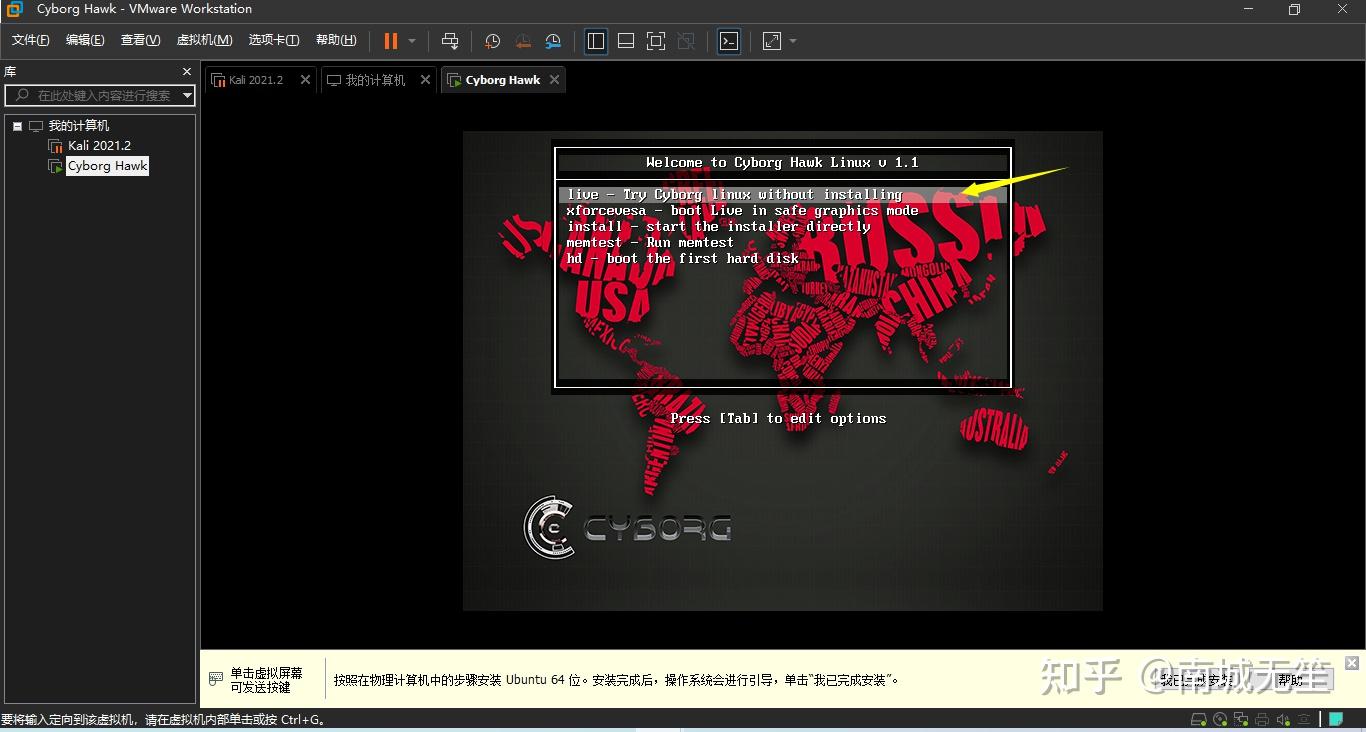Click the printer status icon
Screen dimensions: 1366x732
[x=1262, y=719]
